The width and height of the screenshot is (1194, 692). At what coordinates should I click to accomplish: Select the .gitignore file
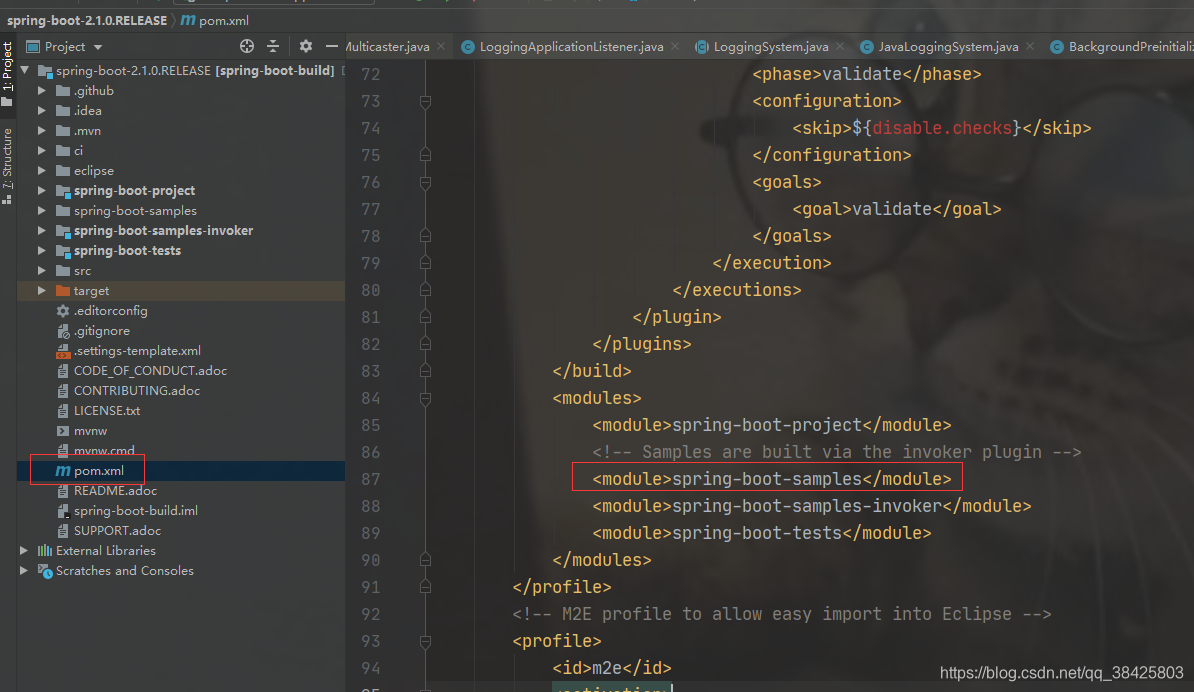pos(101,330)
